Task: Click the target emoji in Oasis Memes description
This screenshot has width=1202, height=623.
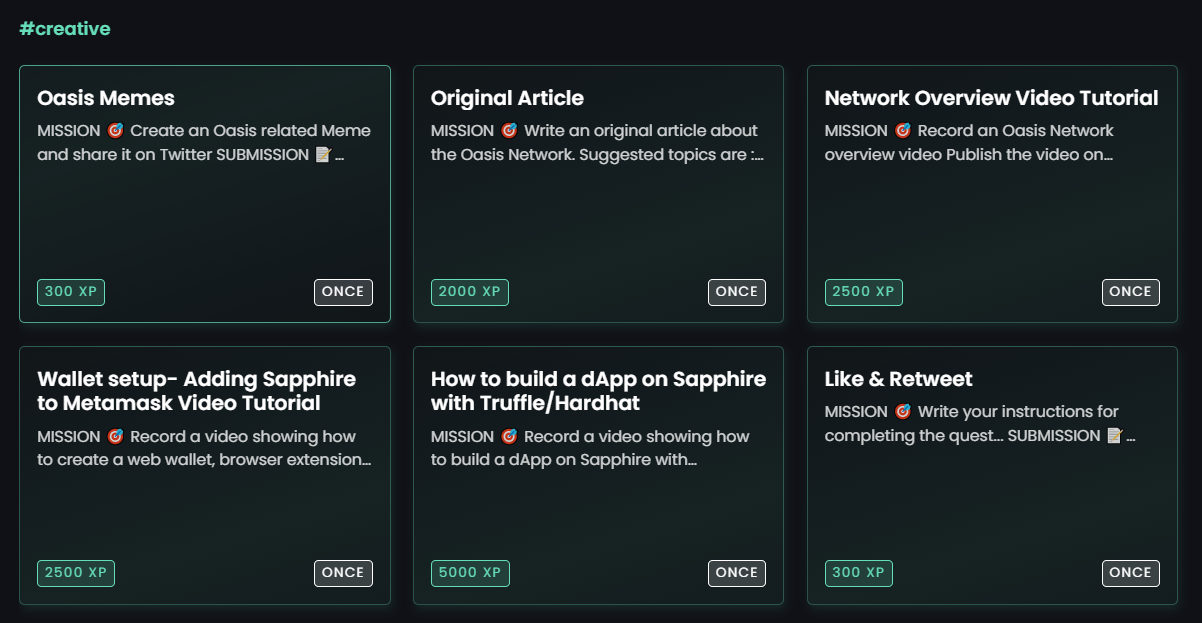Action: [116, 131]
